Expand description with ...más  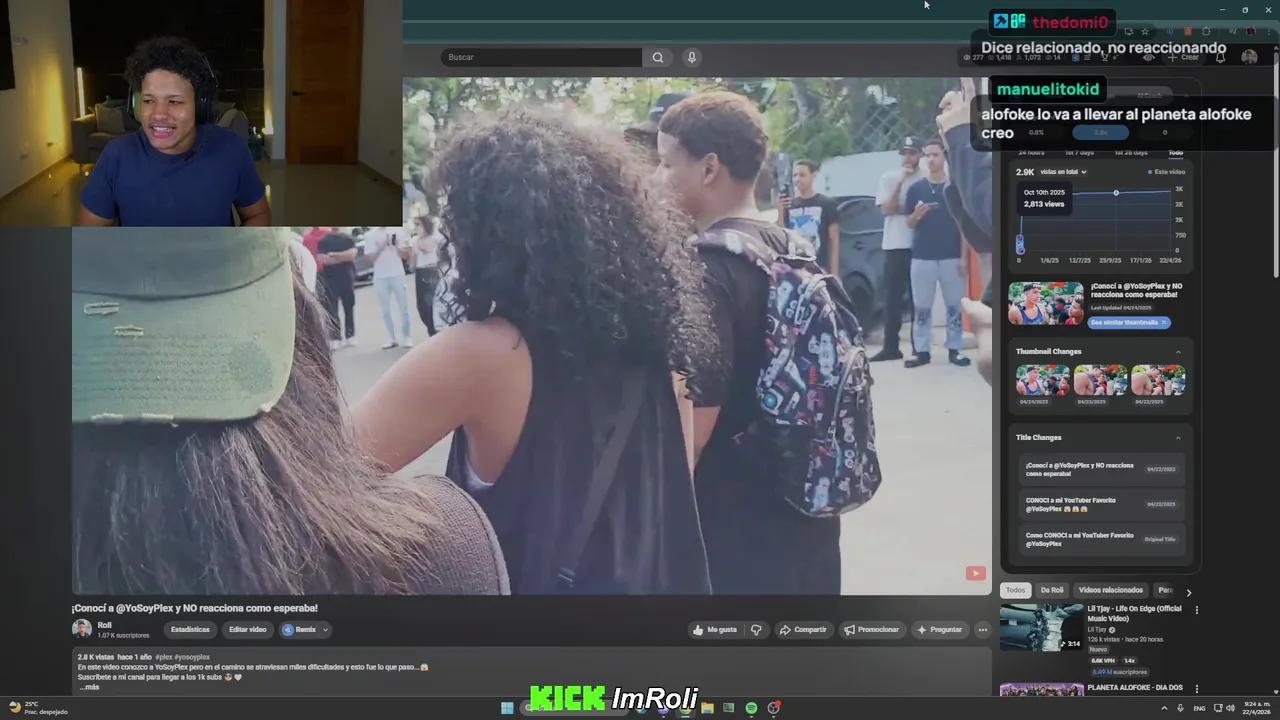(x=89, y=687)
